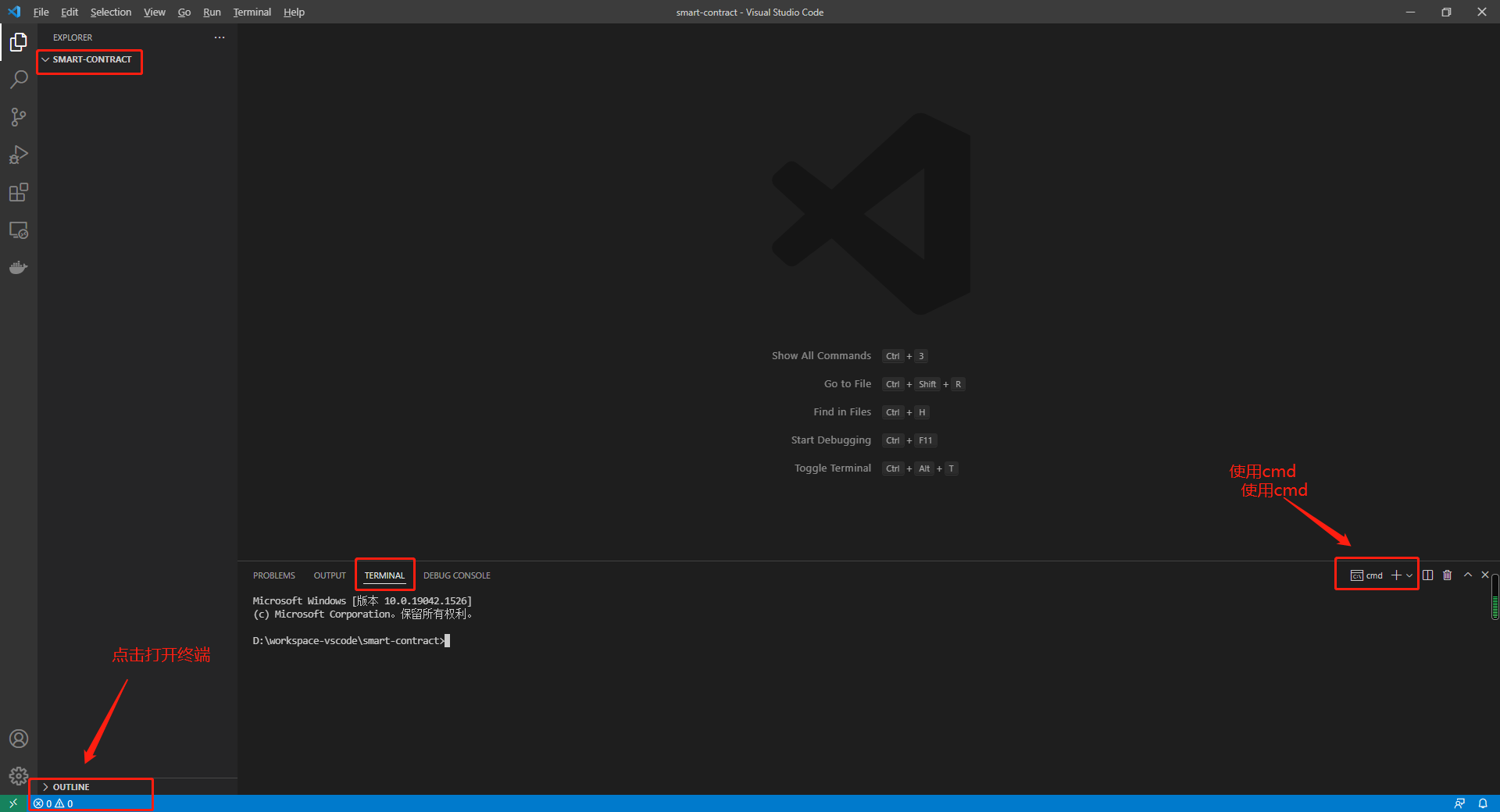Open terminal launch profile dropdown arrow
Screen dimensions: 1500x812
tap(1409, 575)
